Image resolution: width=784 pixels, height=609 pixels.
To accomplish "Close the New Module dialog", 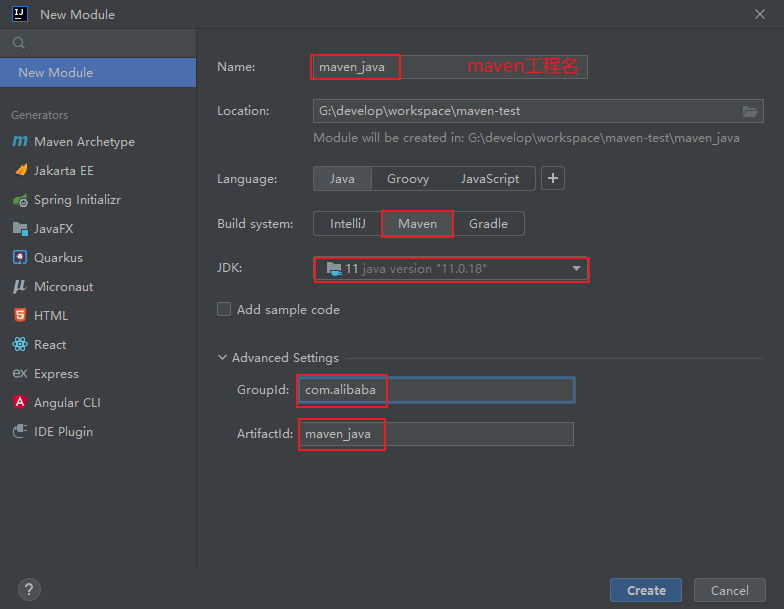I will tap(760, 14).
